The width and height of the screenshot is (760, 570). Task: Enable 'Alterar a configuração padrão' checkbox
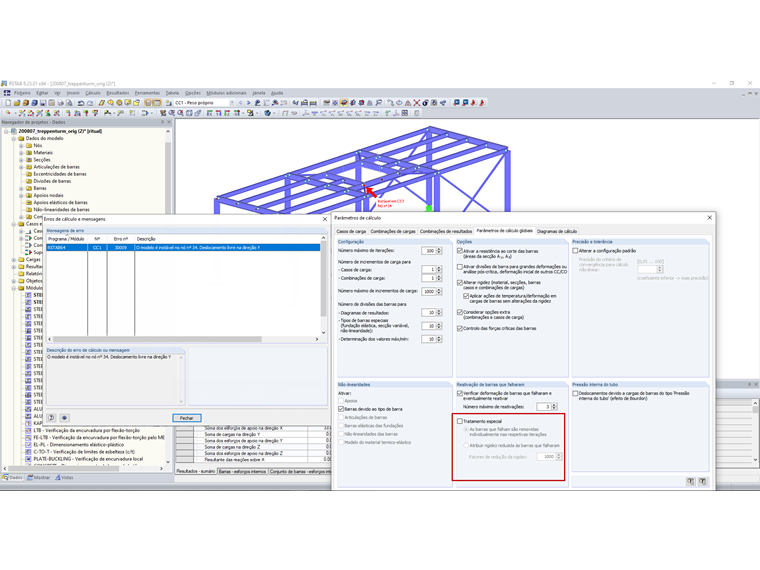[575, 251]
